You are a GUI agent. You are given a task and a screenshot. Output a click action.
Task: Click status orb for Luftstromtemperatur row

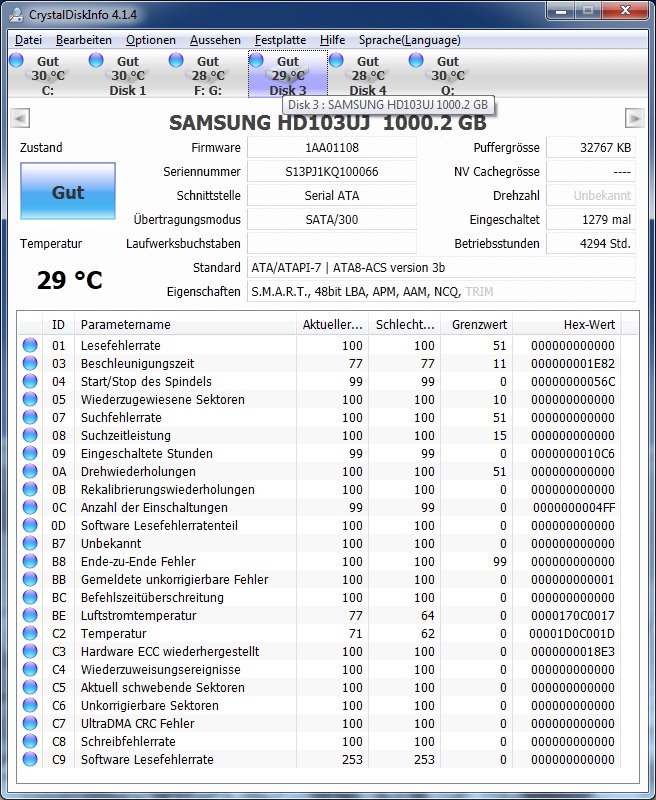30,615
